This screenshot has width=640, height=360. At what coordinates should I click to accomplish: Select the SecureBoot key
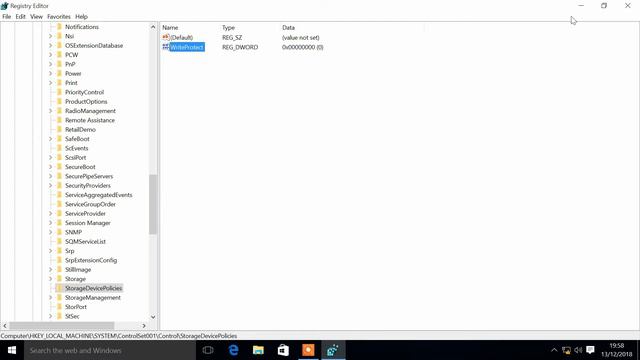tap(80, 167)
